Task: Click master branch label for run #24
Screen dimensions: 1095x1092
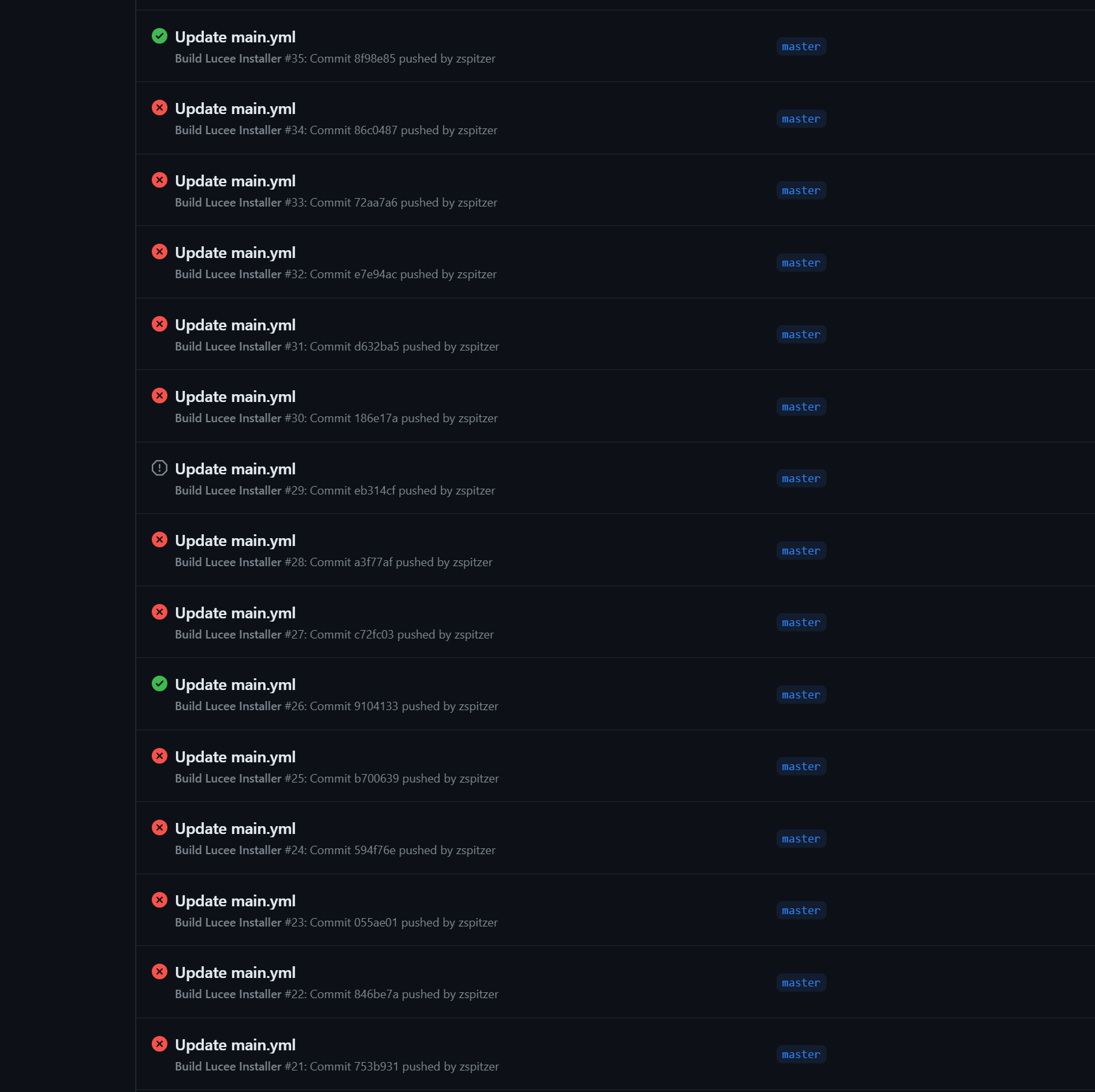Action: (x=801, y=839)
